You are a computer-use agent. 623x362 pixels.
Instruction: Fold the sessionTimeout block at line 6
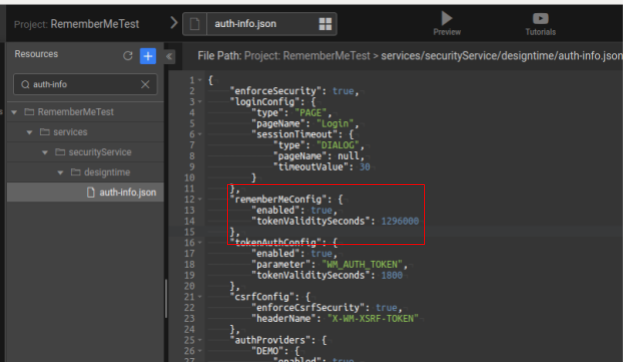[x=200, y=134]
